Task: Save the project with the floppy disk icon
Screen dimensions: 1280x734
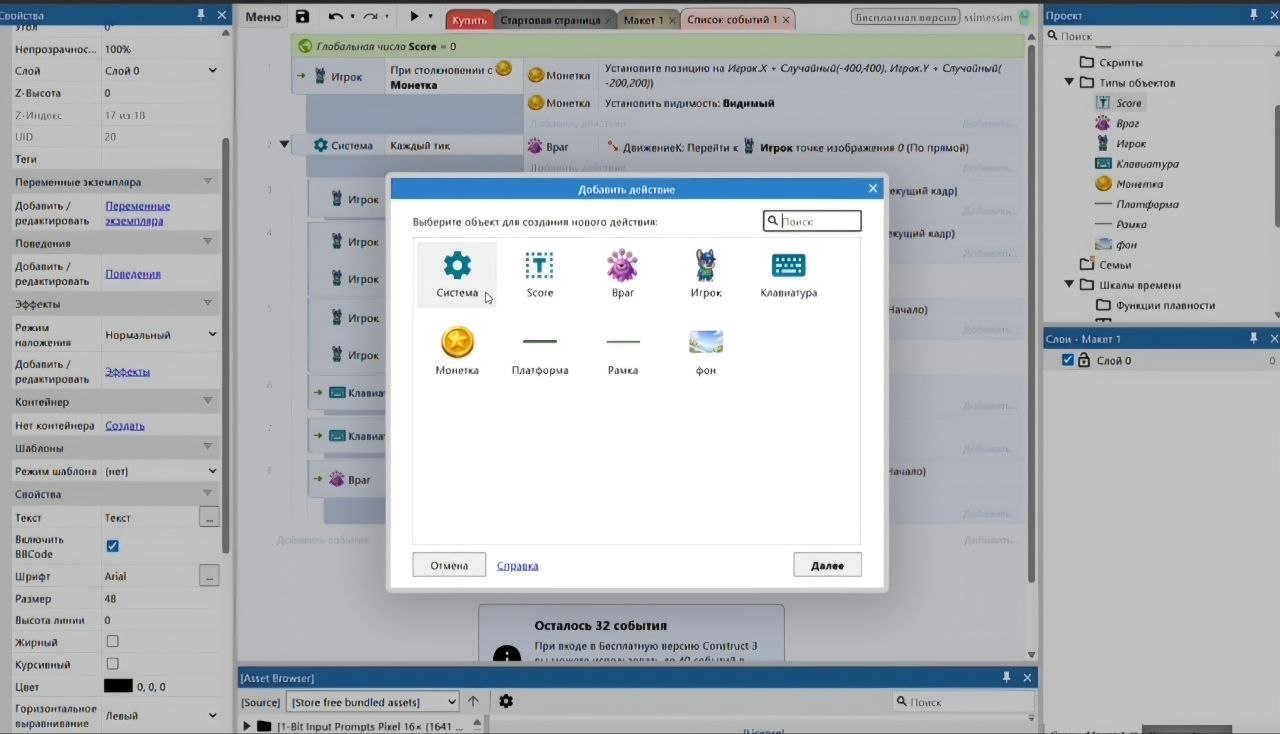Action: click(x=302, y=17)
